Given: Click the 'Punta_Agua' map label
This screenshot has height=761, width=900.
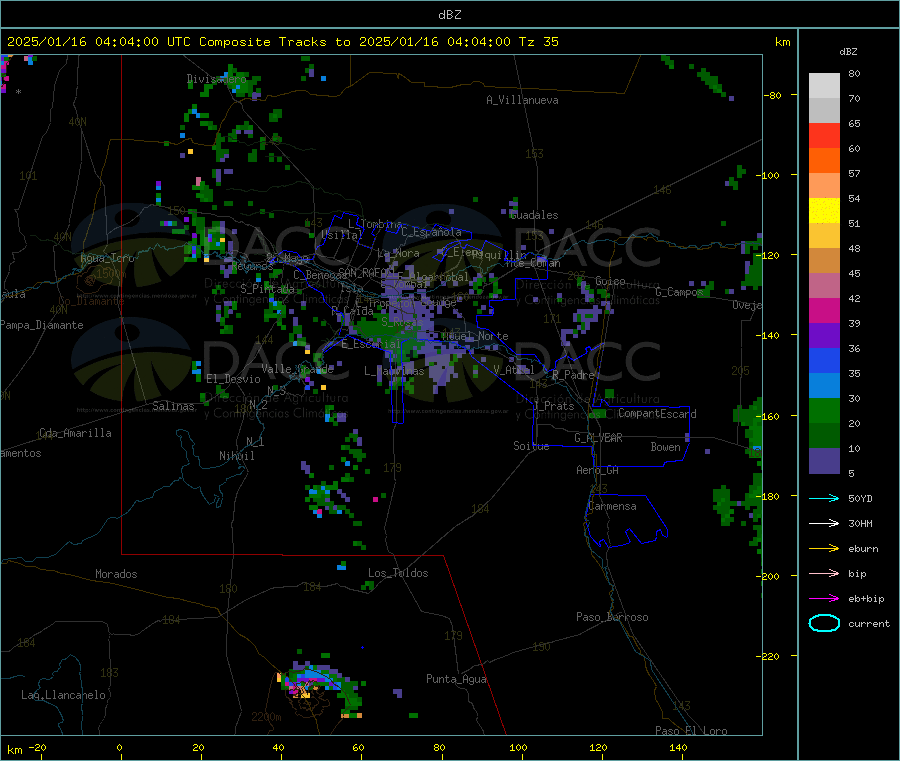Looking at the screenshot, I should [456, 679].
